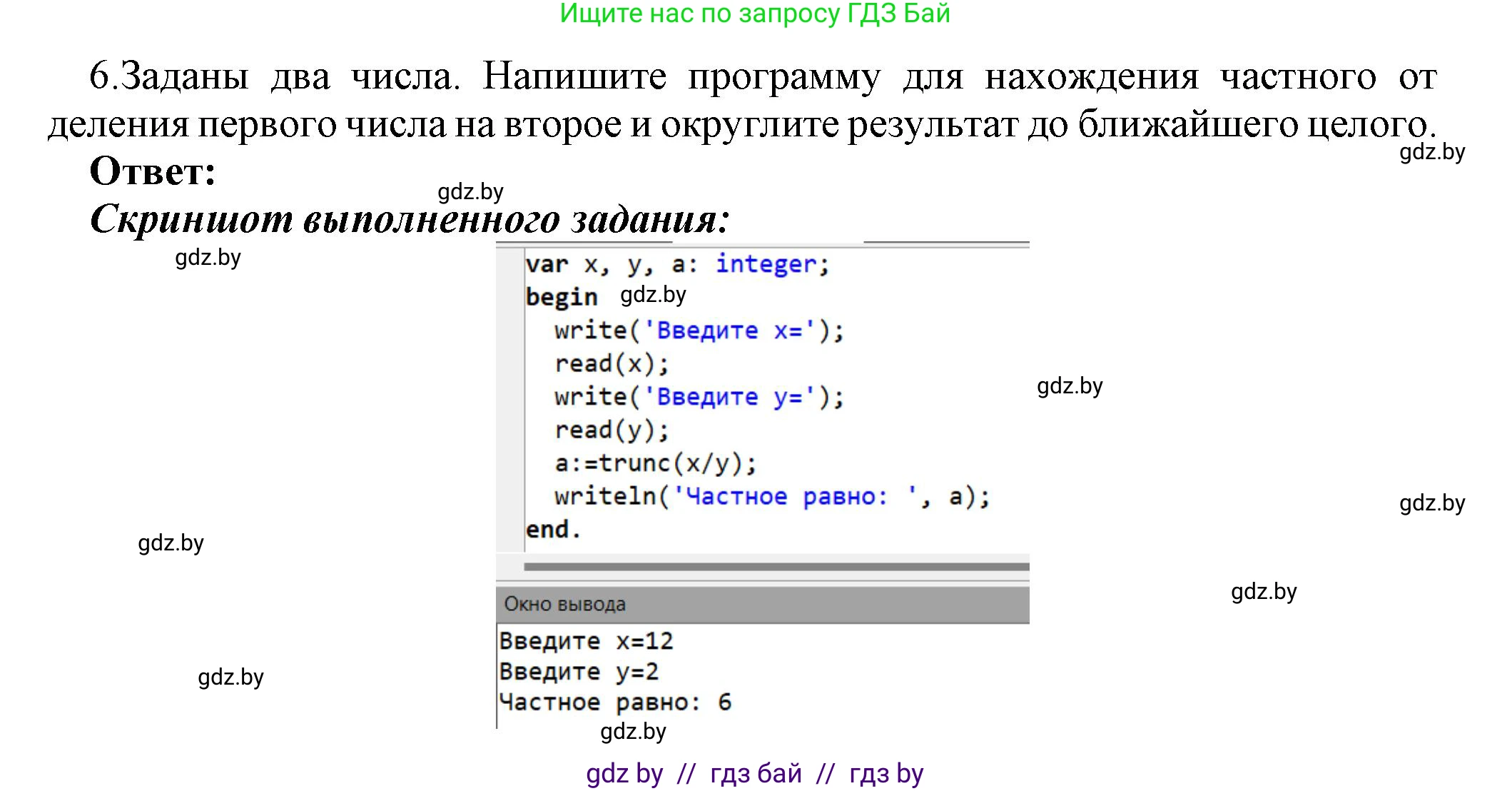Click the writeln 'Частное равно:' code line
This screenshot has height=791, width=1512.
point(772,496)
